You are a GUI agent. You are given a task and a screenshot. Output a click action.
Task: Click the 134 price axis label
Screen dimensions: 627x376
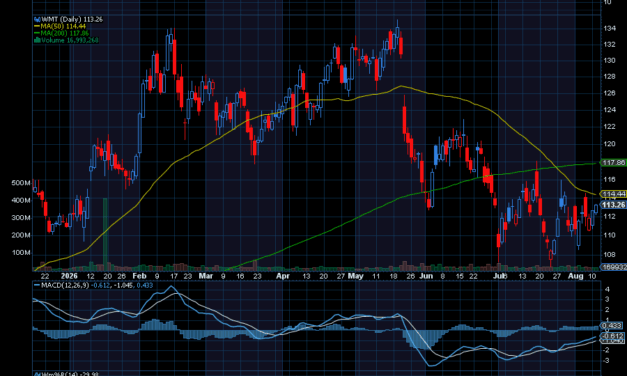click(609, 28)
